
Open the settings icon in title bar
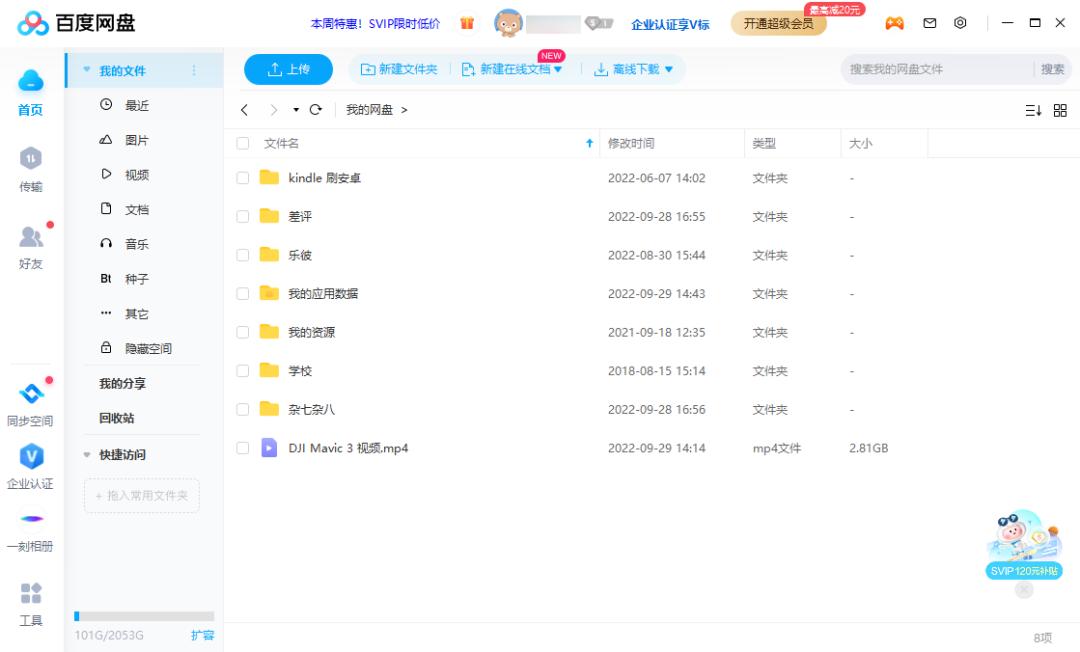click(x=960, y=23)
